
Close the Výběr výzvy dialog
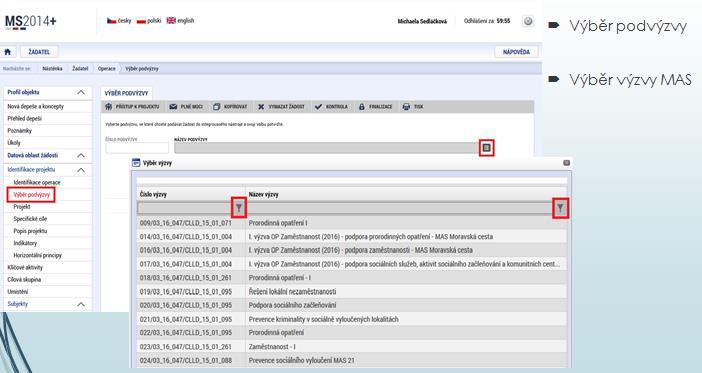(566, 163)
